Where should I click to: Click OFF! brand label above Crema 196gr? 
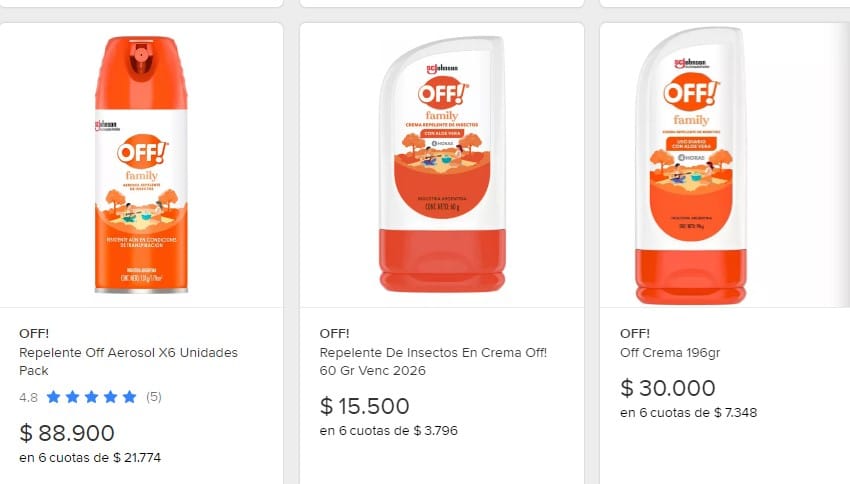pos(635,333)
